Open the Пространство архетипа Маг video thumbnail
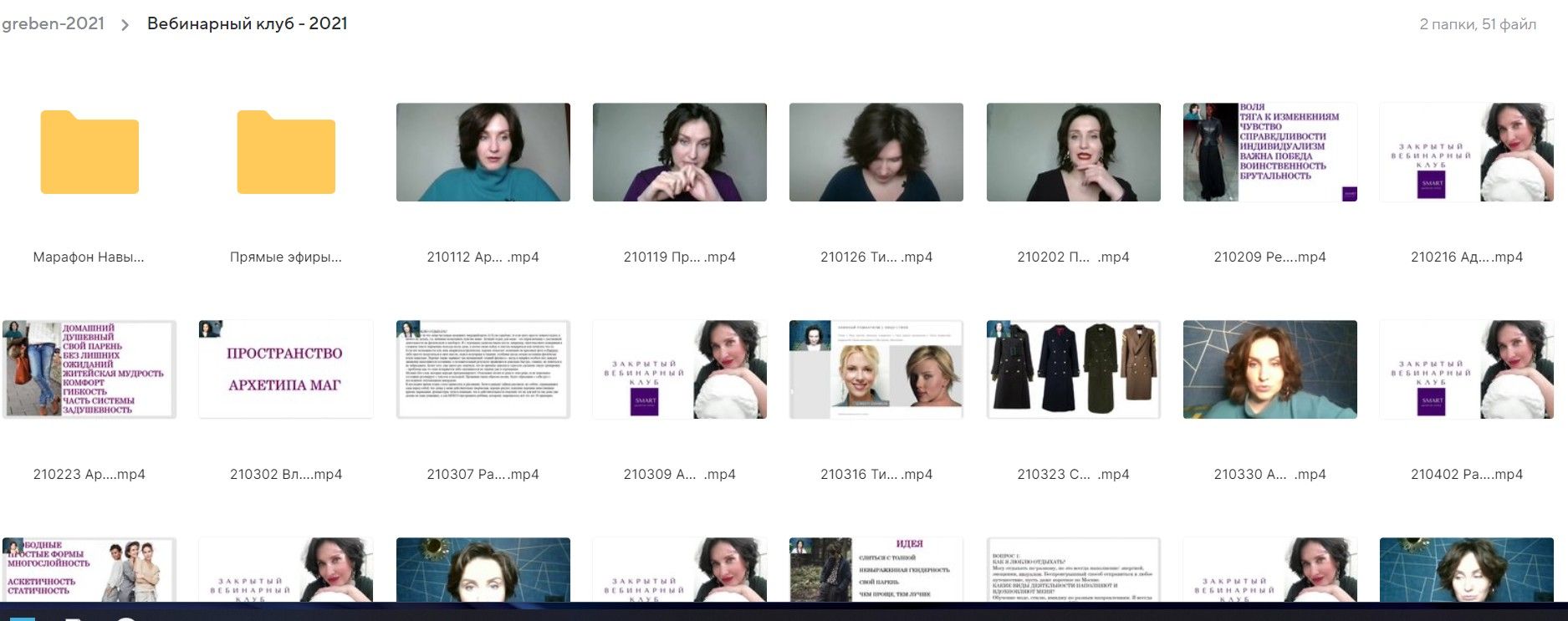The width and height of the screenshot is (1568, 621). pos(286,369)
